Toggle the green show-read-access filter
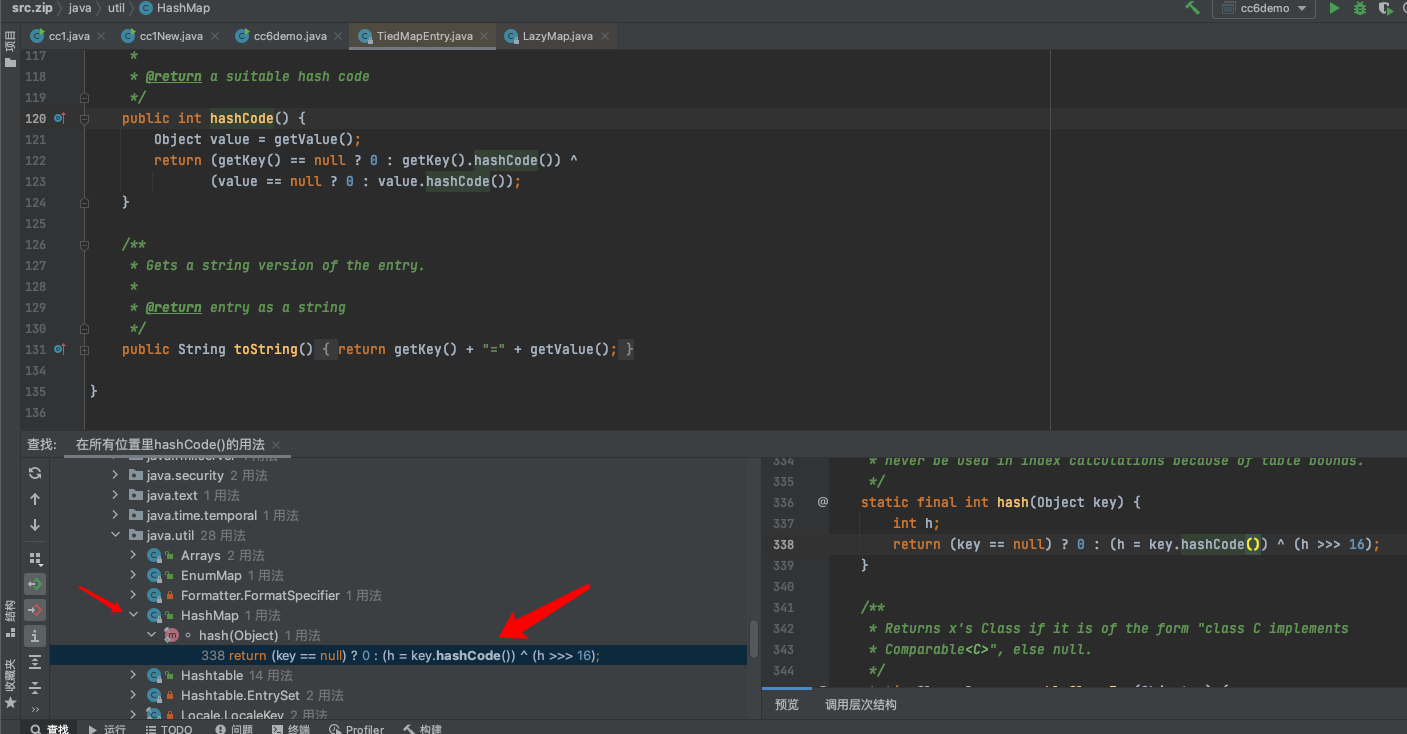The width and height of the screenshot is (1407, 734). (35, 584)
